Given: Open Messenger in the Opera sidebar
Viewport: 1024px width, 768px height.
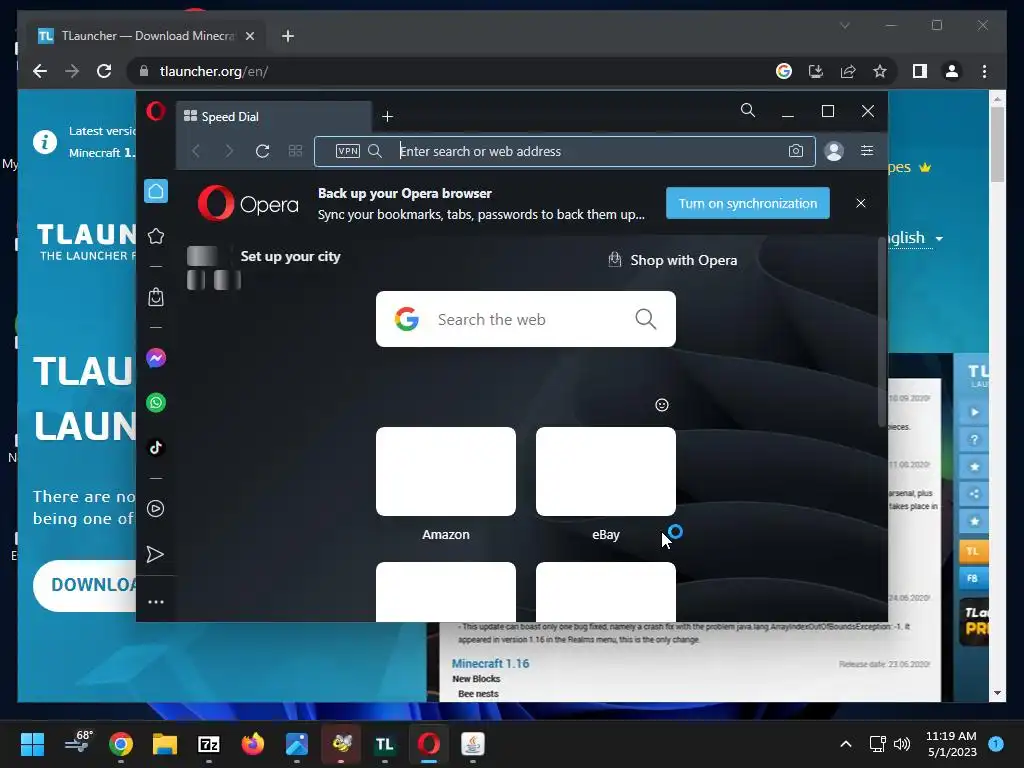Looking at the screenshot, I should pos(156,358).
